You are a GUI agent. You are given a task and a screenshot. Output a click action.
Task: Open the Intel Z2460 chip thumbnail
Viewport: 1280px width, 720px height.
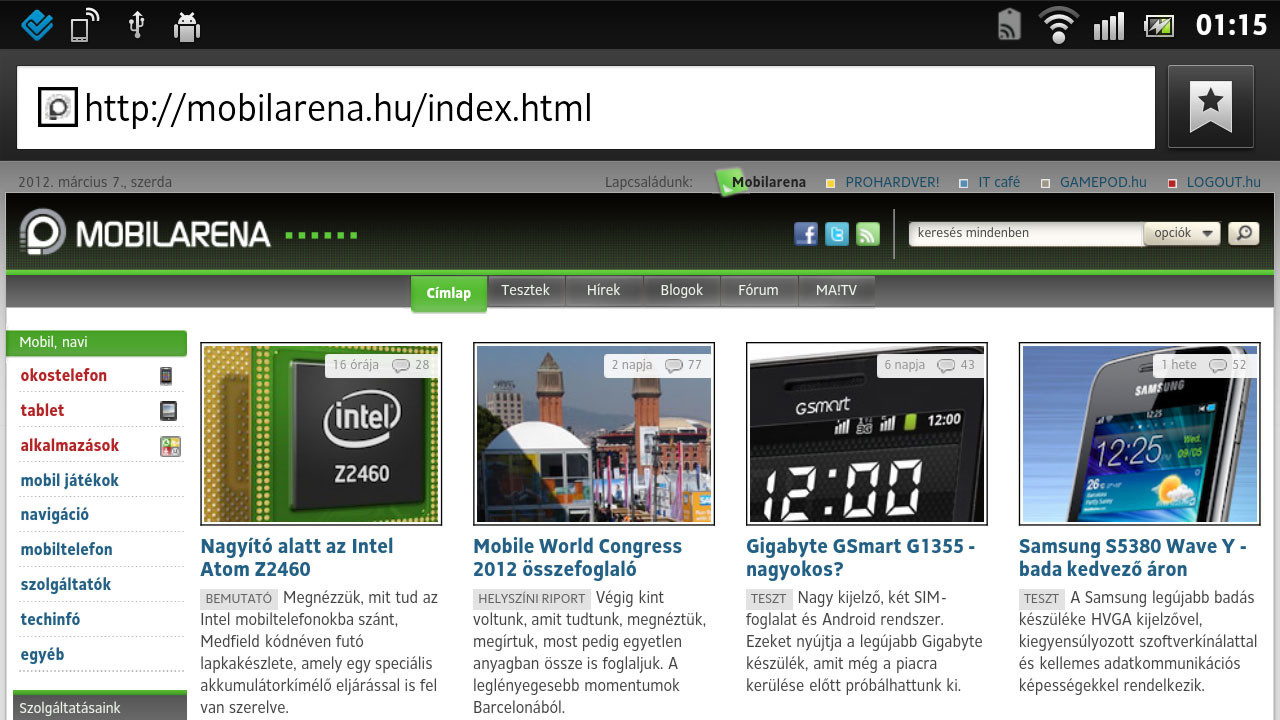pyautogui.click(x=321, y=434)
